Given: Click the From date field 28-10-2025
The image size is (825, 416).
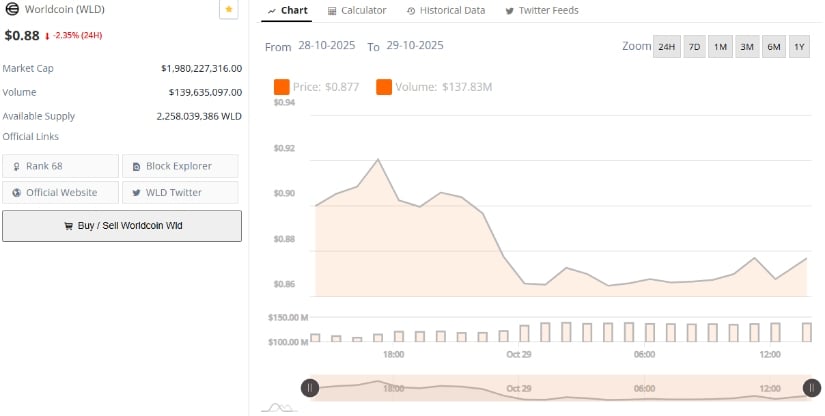Looking at the screenshot, I should coord(329,47).
